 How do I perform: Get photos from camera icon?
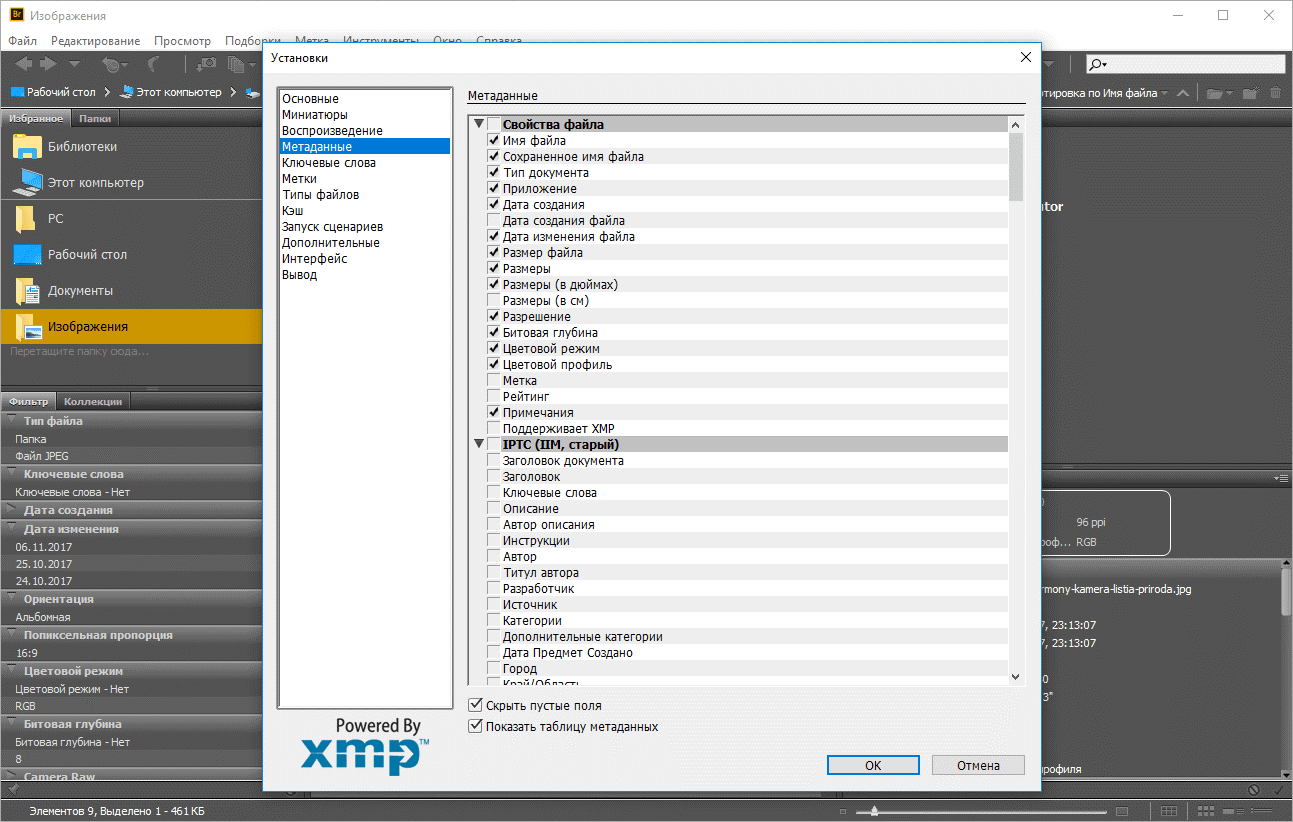pyautogui.click(x=206, y=65)
